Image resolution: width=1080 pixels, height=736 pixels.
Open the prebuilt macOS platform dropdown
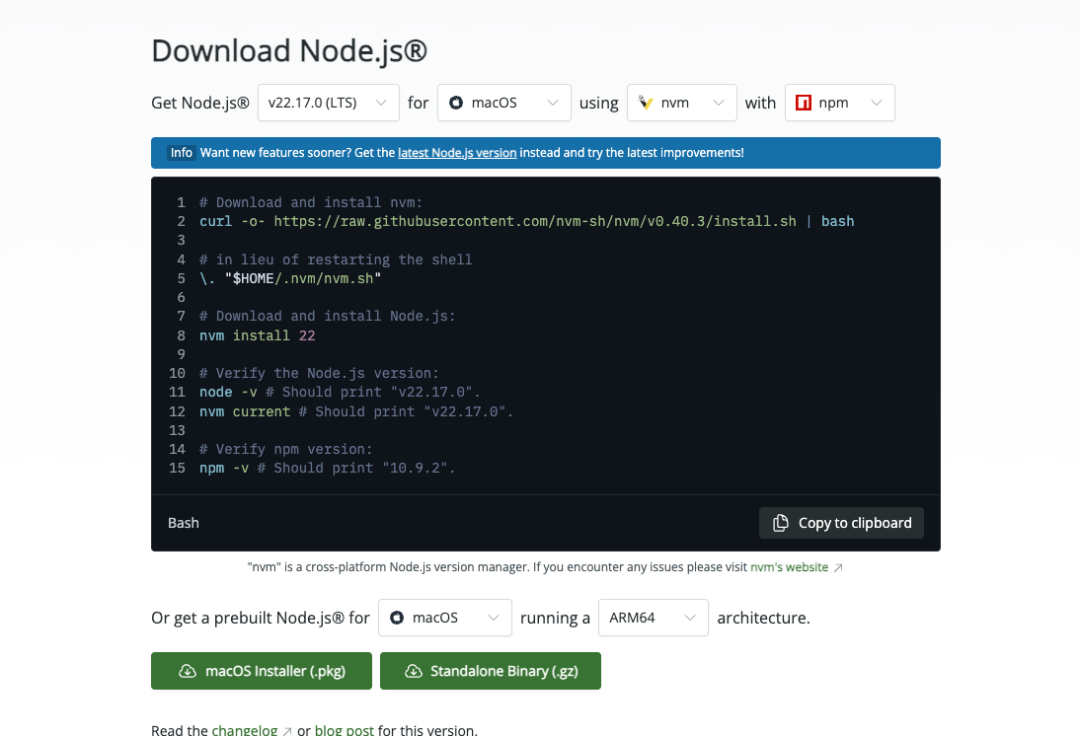[x=445, y=618]
